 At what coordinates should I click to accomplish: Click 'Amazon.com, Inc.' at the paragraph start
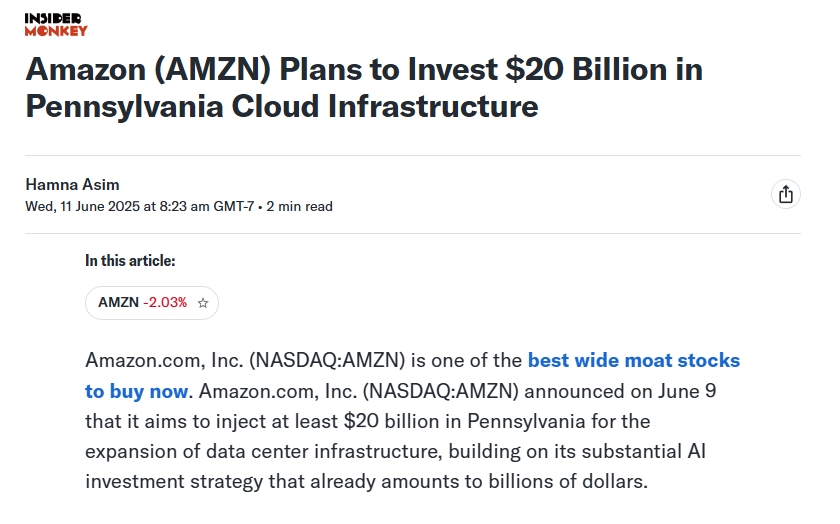pyautogui.click(x=164, y=360)
